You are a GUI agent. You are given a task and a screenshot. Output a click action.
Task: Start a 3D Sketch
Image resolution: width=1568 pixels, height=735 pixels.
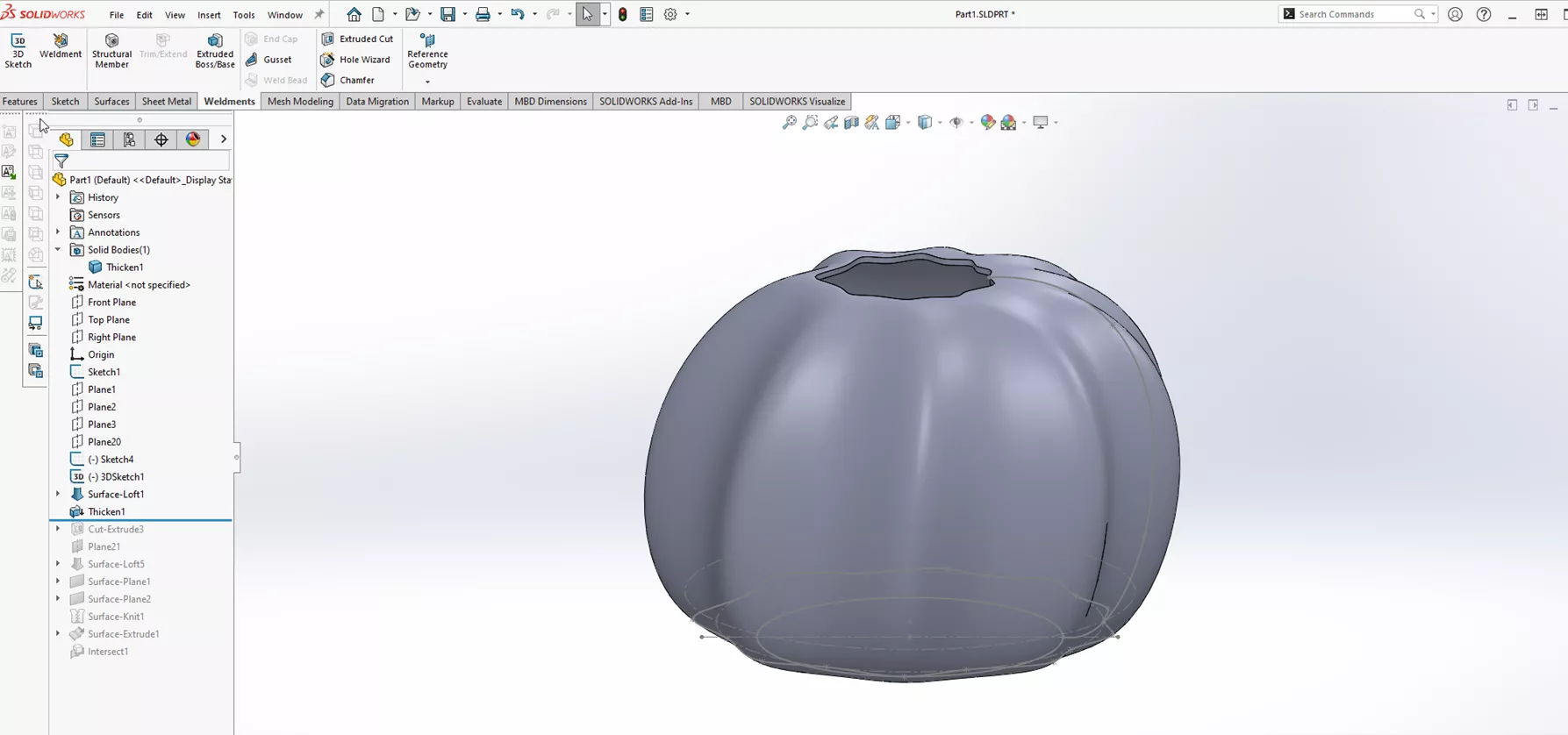pyautogui.click(x=18, y=51)
